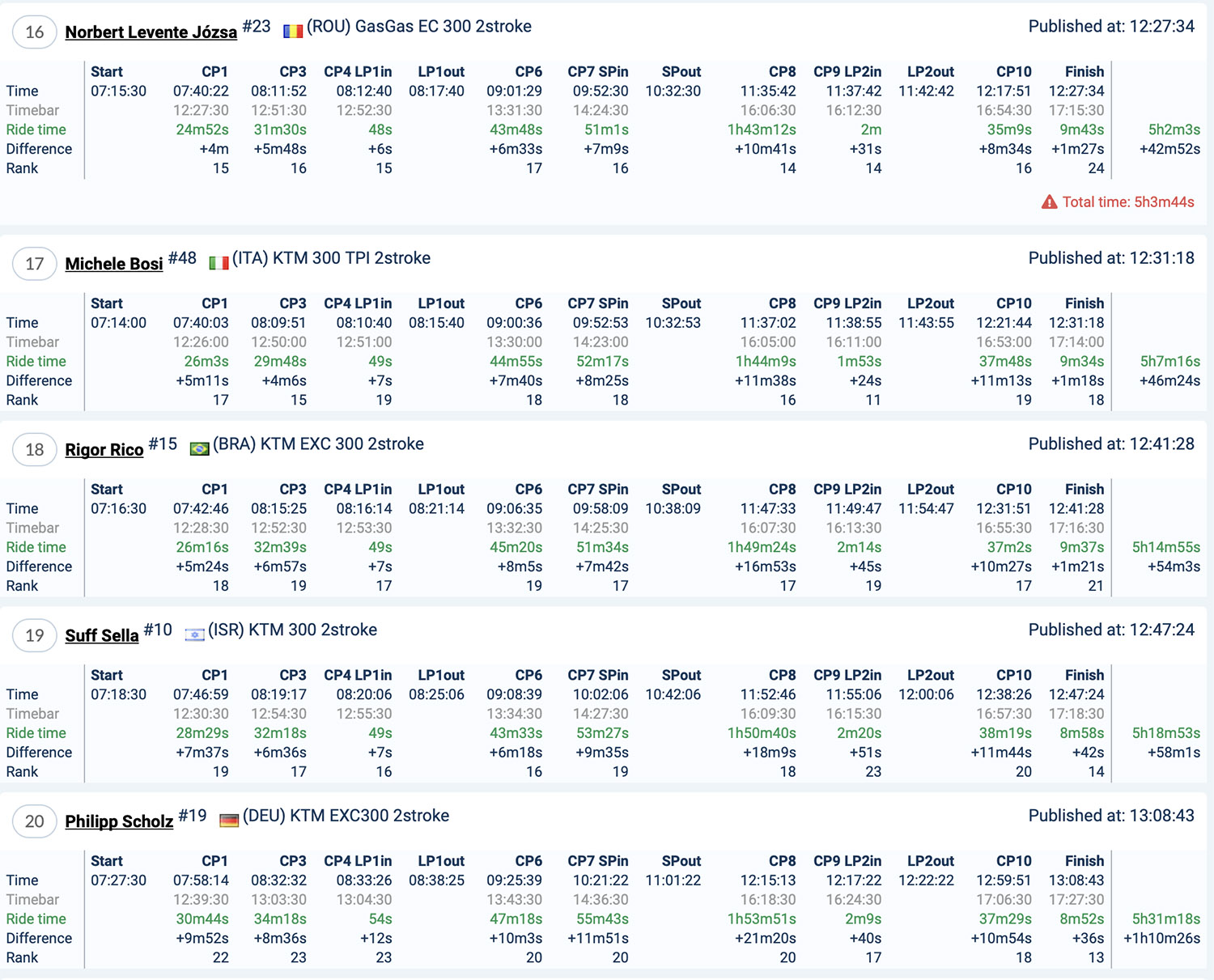Open Michele Bosi rider profile link
This screenshot has height=980, width=1214.
pos(113,264)
